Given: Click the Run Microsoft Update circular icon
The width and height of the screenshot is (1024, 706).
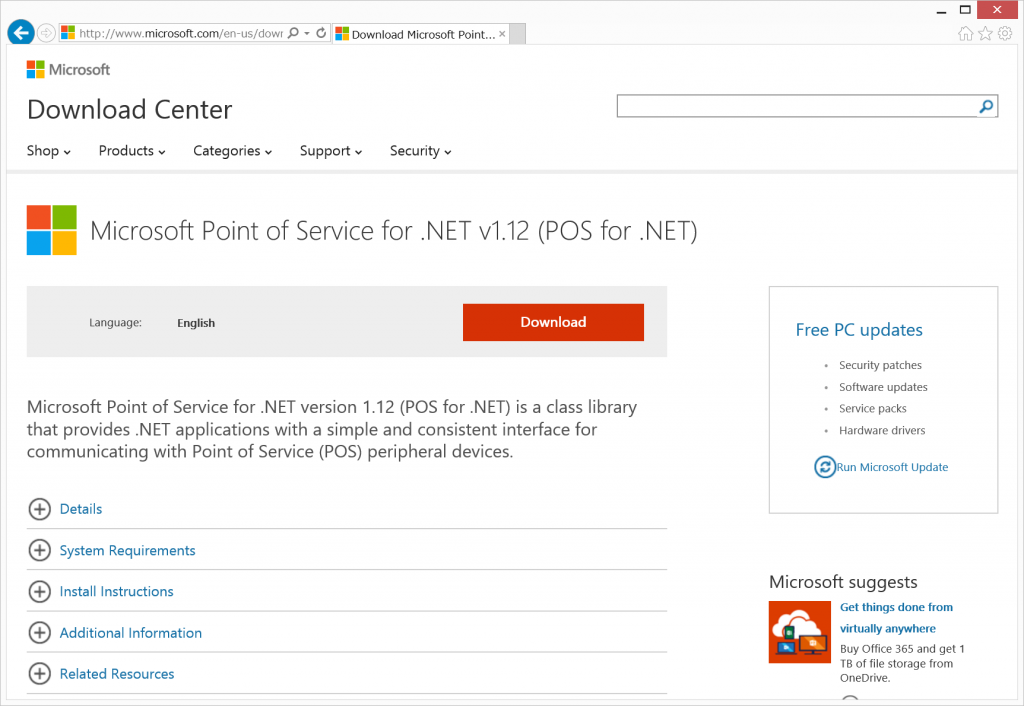Looking at the screenshot, I should pos(824,467).
